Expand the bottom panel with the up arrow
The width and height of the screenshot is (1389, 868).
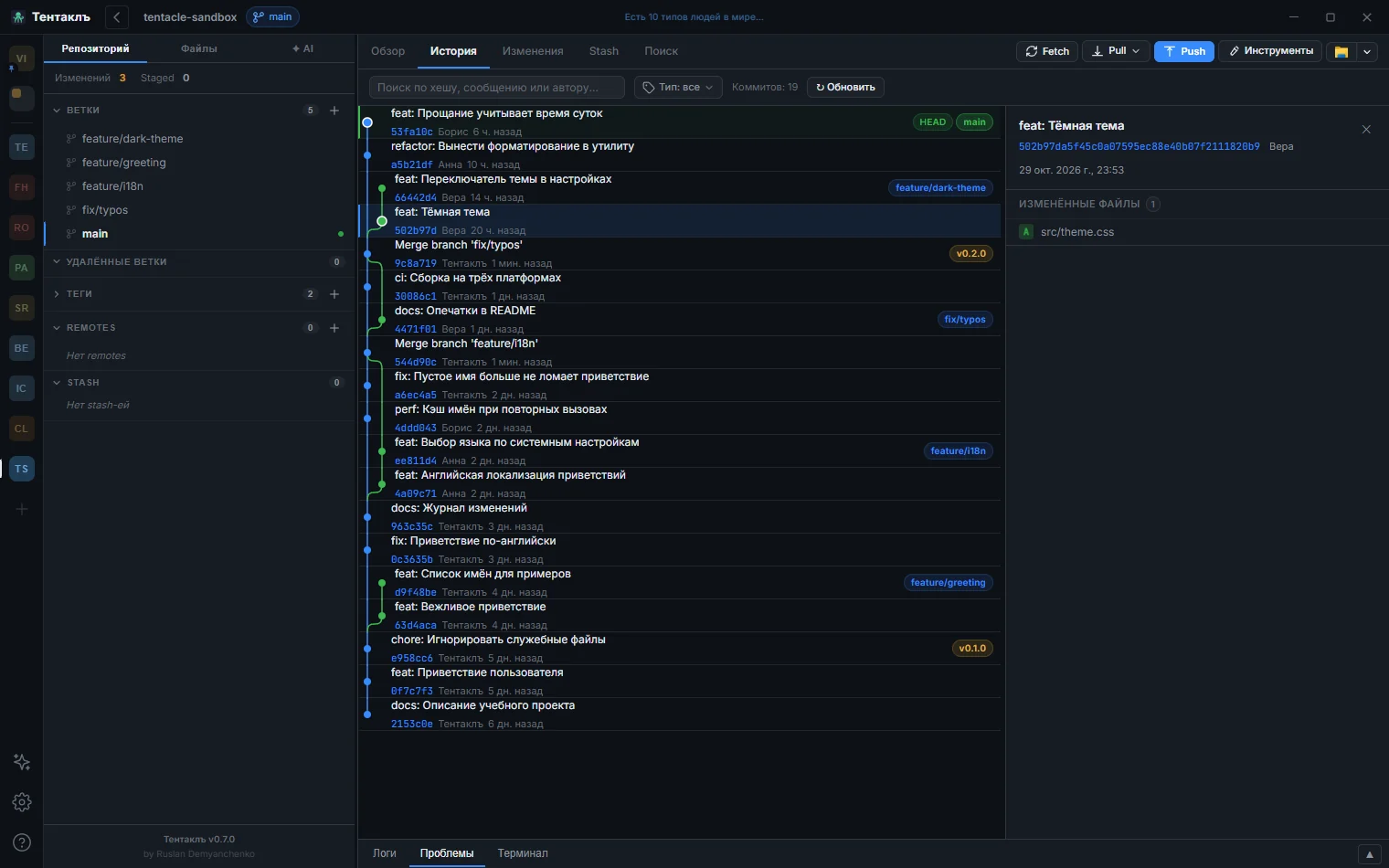(x=1369, y=854)
